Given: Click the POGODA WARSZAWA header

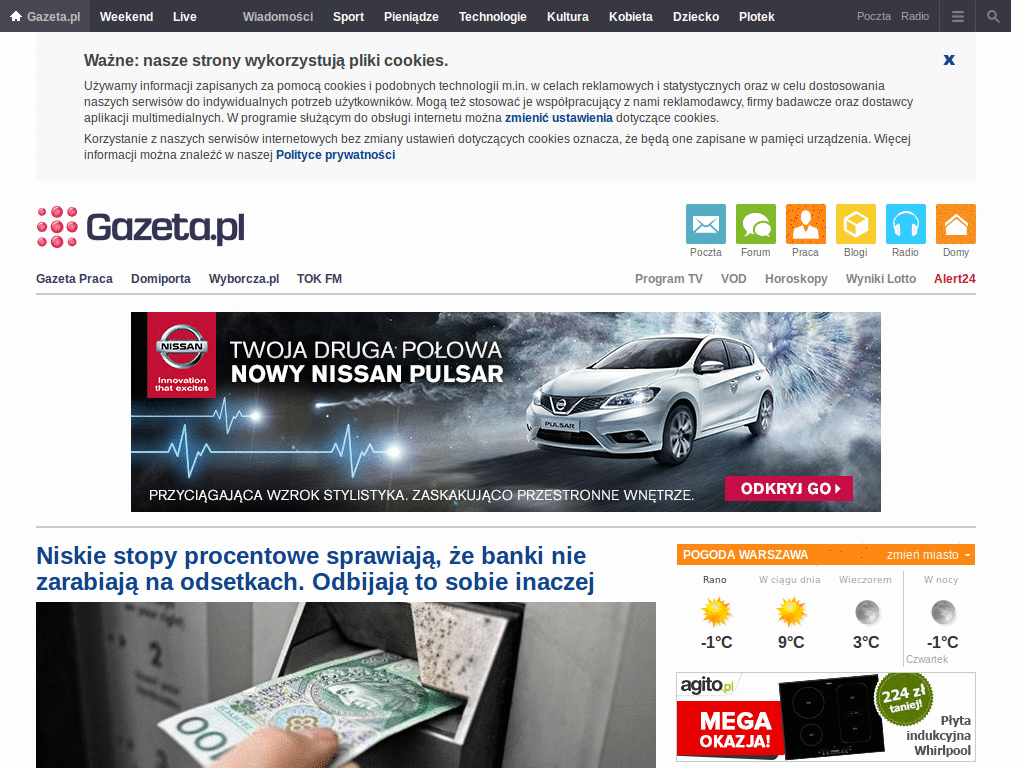Looking at the screenshot, I should point(745,554).
